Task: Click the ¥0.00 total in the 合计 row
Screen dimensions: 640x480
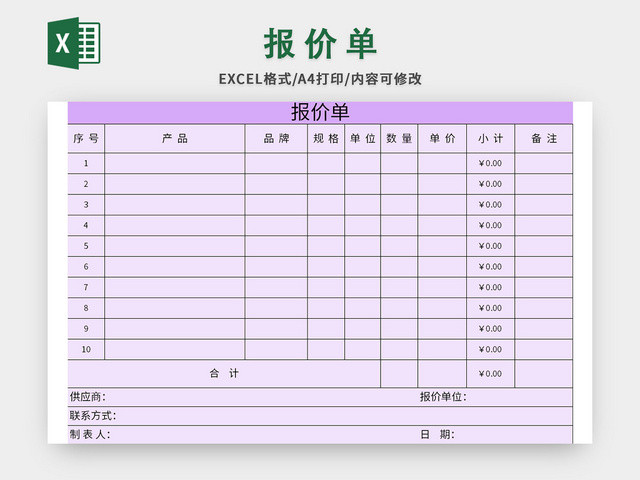Action: tap(491, 374)
